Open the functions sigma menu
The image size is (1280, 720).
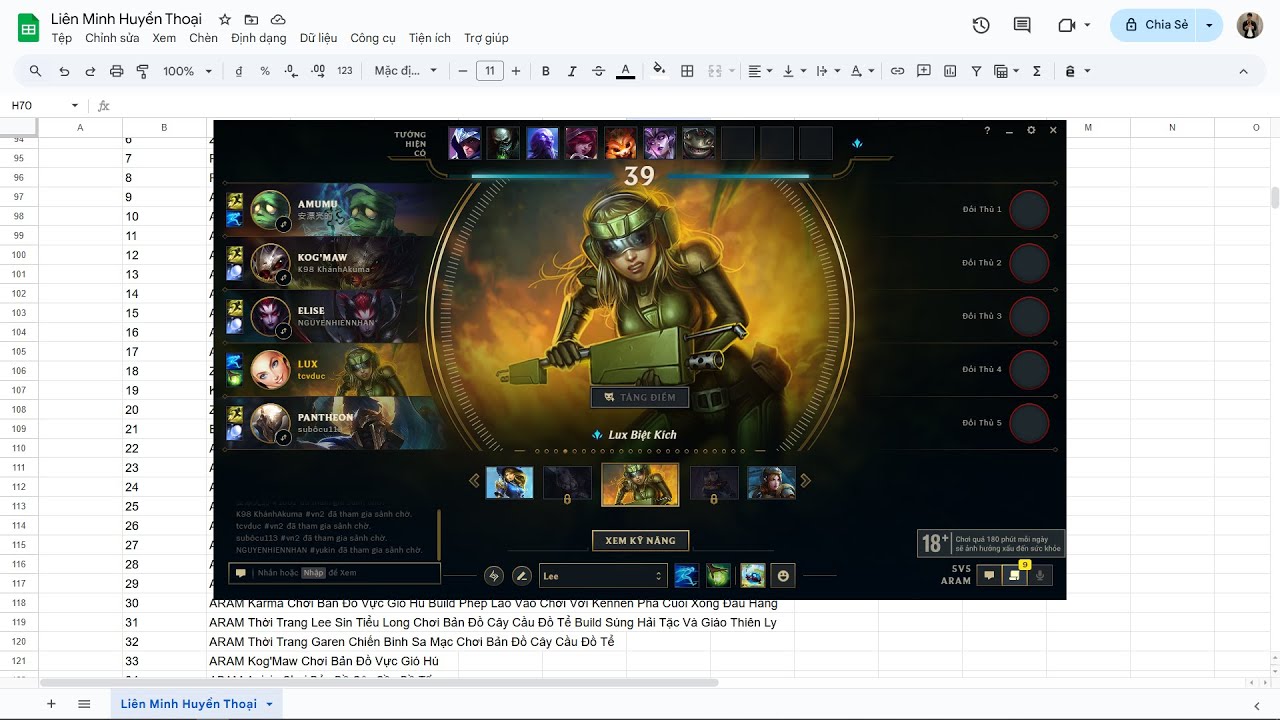tap(1037, 71)
